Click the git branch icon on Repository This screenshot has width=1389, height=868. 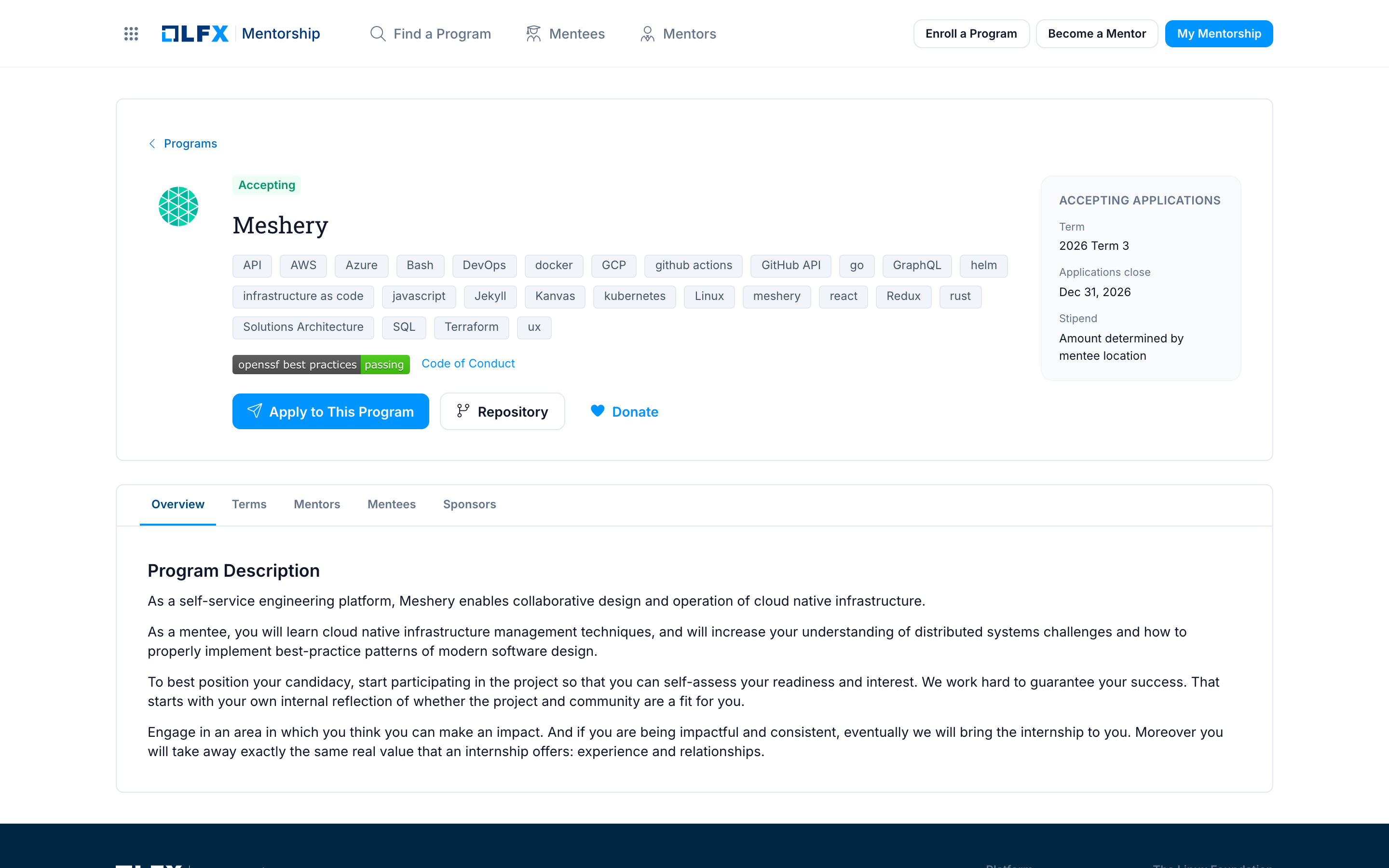(463, 411)
